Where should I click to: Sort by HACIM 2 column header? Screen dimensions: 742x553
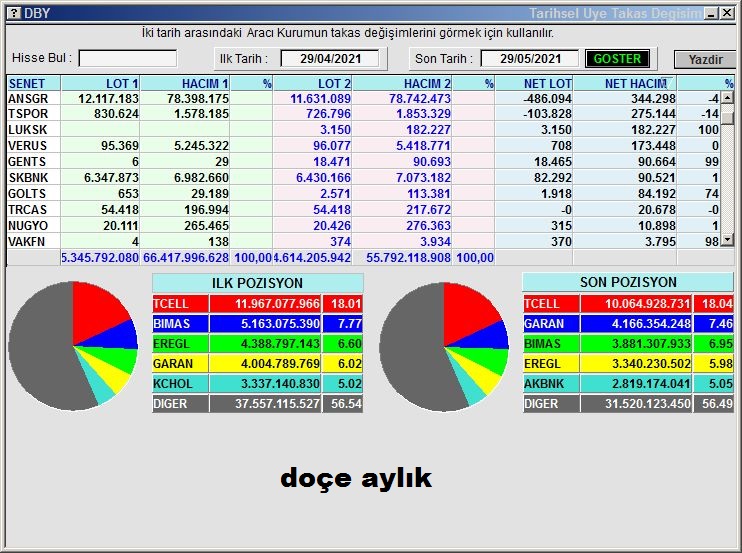coord(402,83)
